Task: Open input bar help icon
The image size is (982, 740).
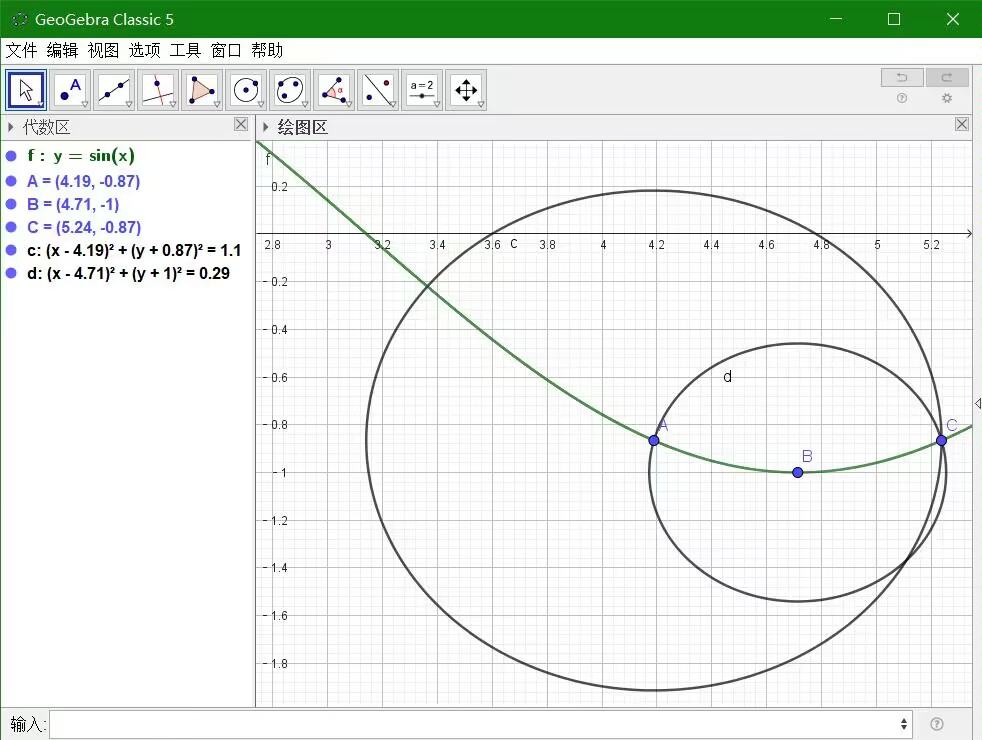Action: (937, 724)
